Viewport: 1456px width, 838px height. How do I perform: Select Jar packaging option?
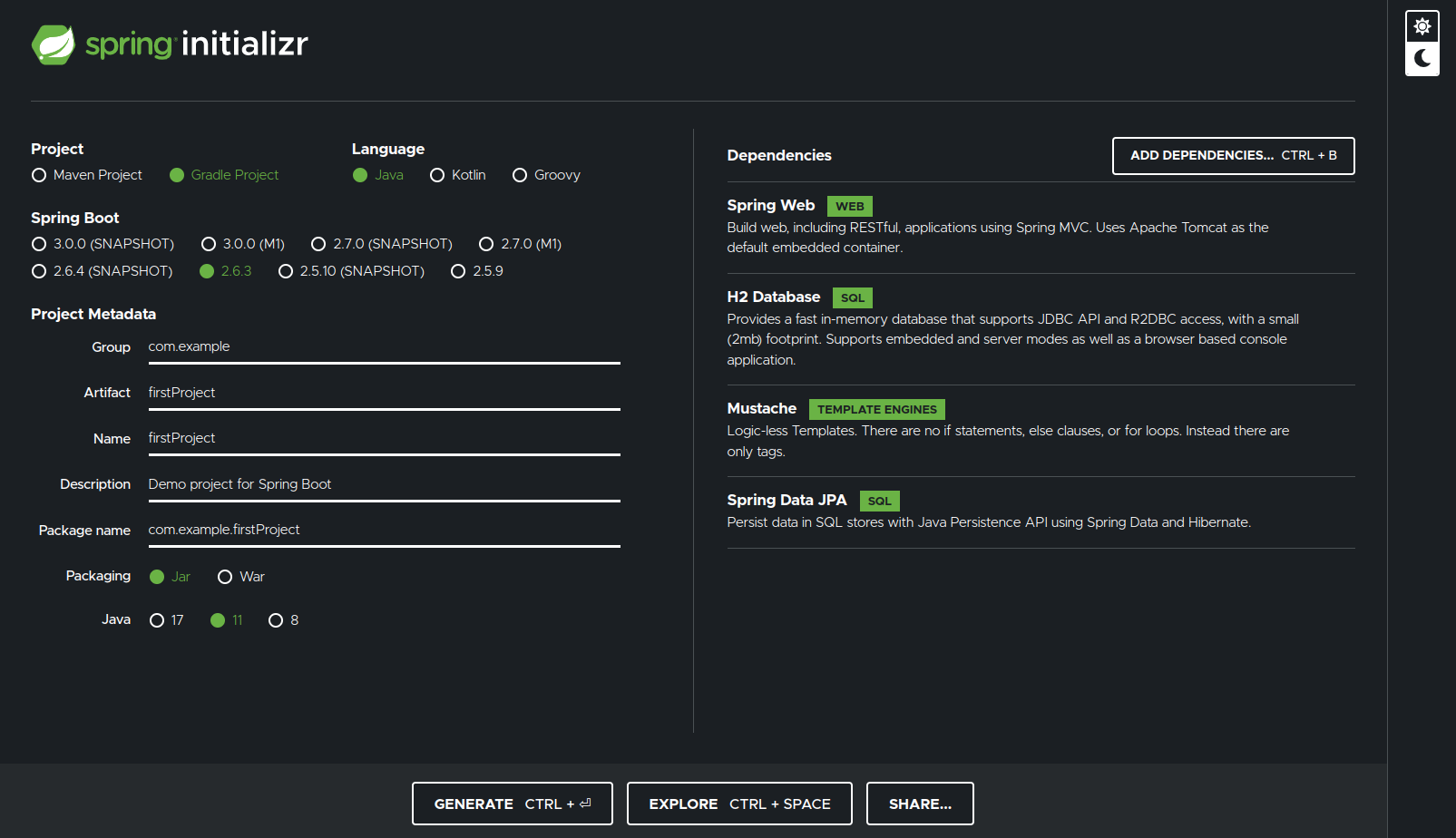point(170,577)
